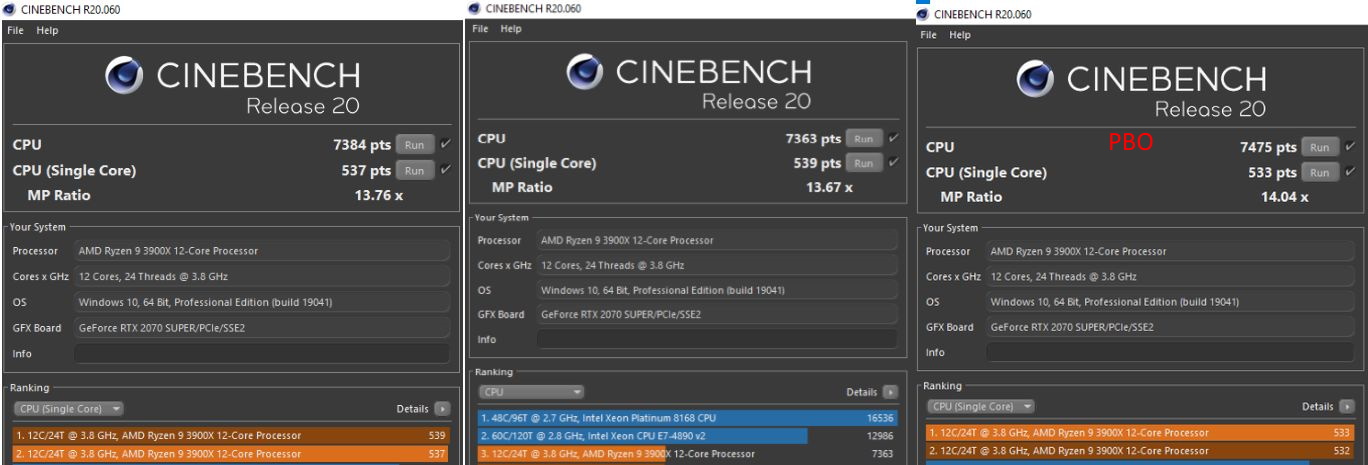Open ranking Details arrow in middle window
The width and height of the screenshot is (1368, 465).
[x=890, y=392]
